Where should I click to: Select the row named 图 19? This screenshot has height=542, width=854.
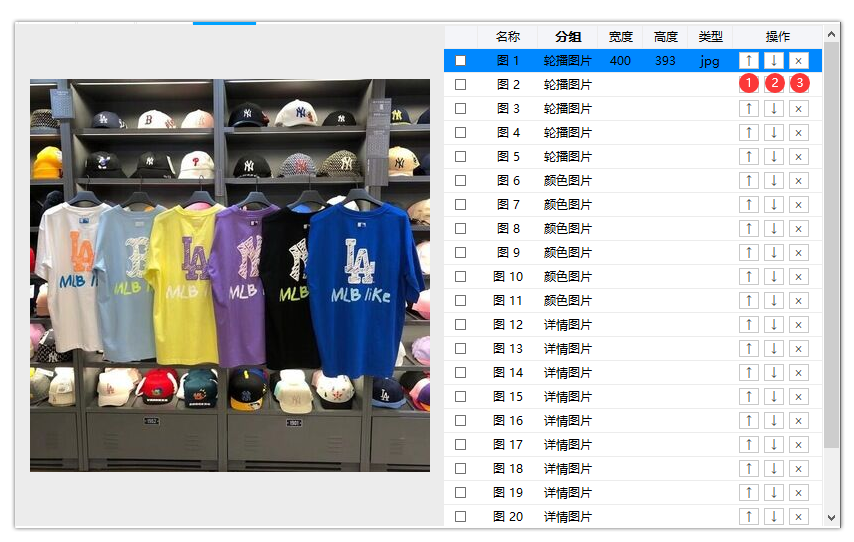[633, 492]
